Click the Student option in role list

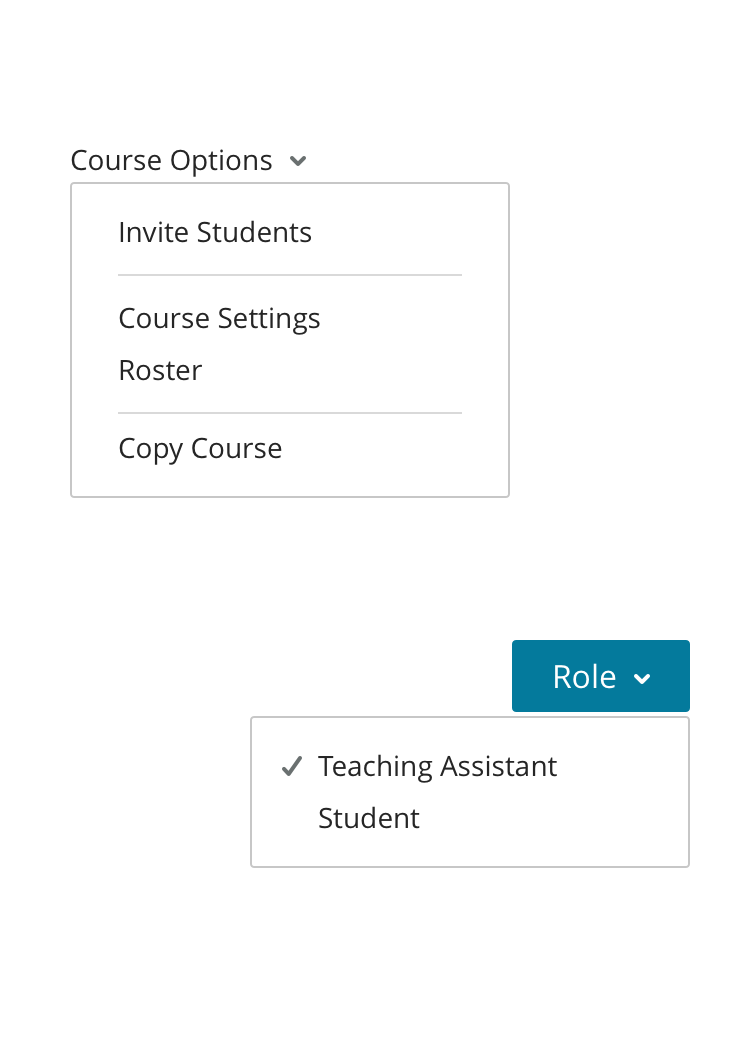point(368,819)
